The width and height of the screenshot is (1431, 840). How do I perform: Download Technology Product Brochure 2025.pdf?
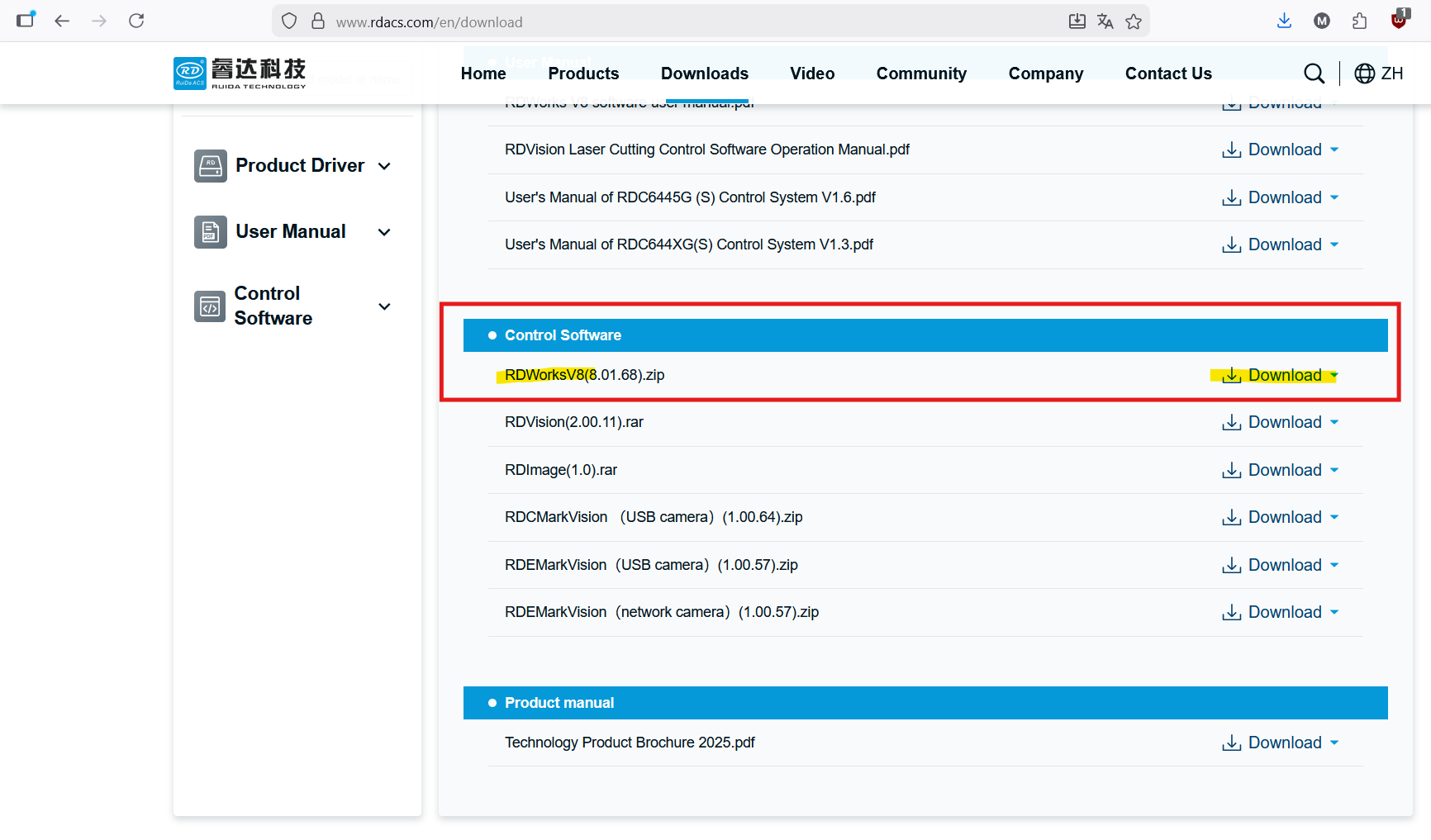point(1279,743)
